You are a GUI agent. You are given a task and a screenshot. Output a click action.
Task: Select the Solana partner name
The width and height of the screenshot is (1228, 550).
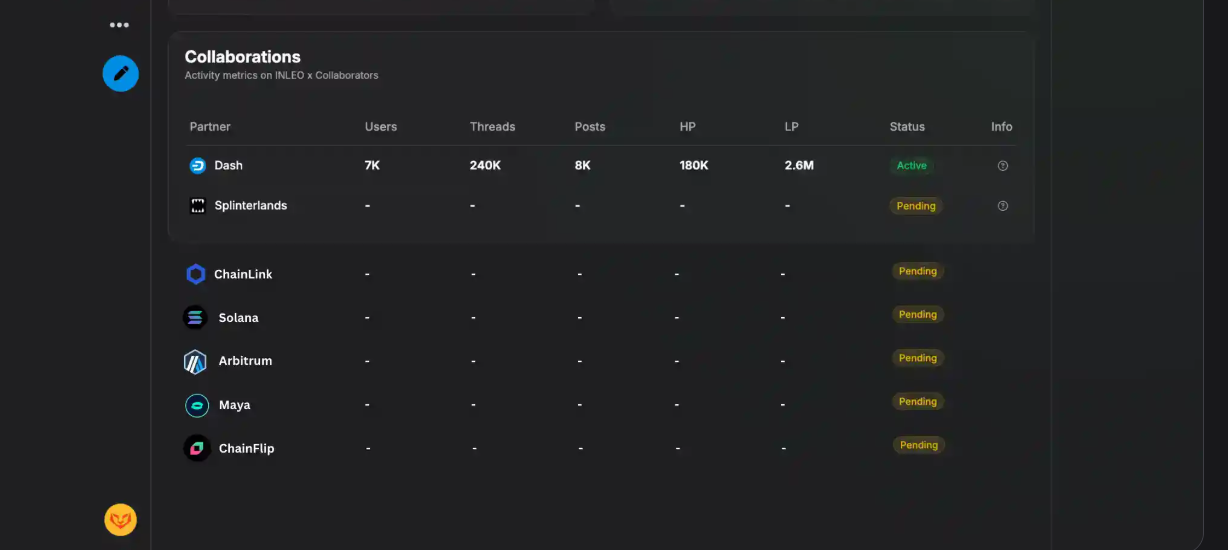[x=239, y=318]
